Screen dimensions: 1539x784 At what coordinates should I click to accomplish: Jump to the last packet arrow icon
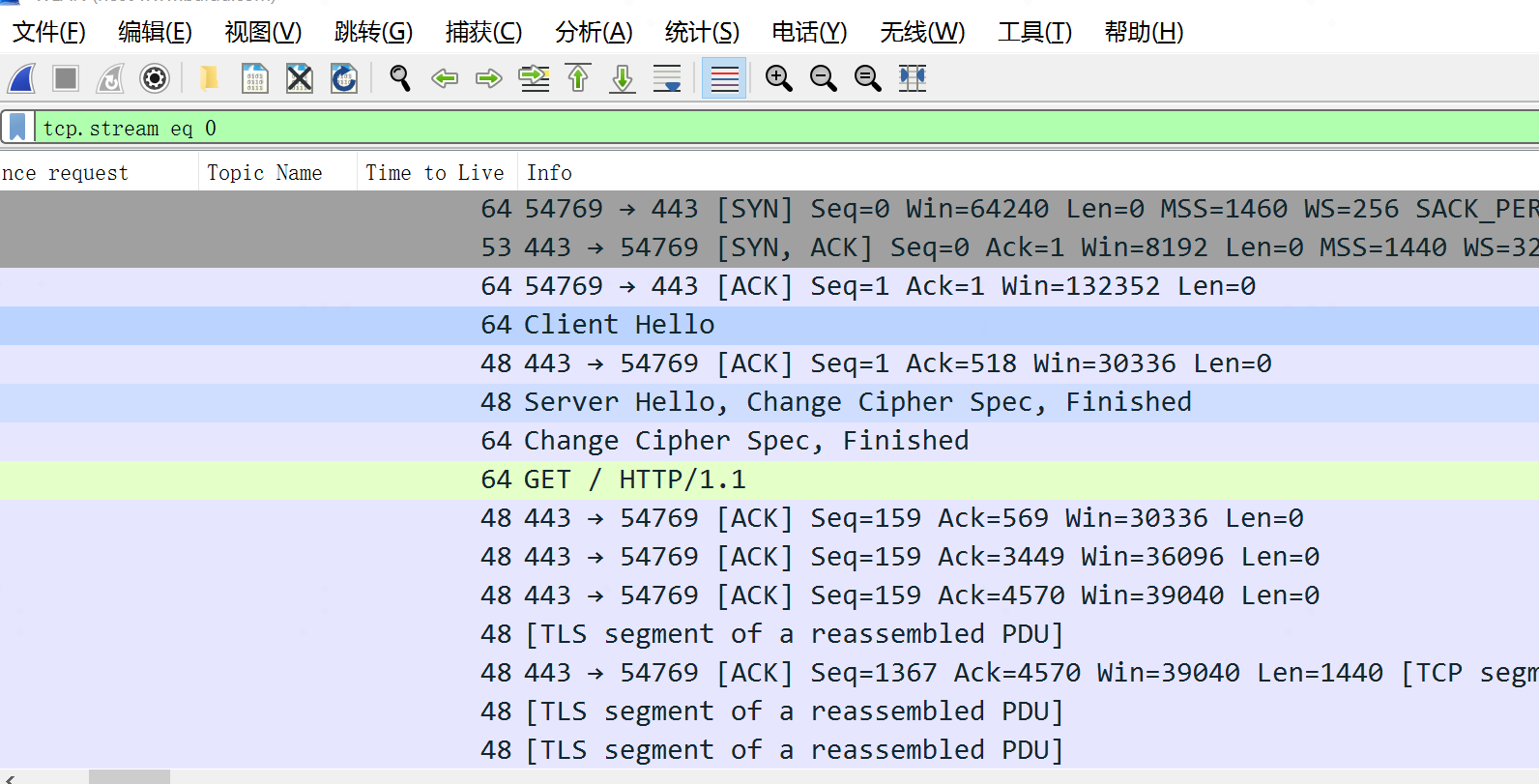(623, 78)
